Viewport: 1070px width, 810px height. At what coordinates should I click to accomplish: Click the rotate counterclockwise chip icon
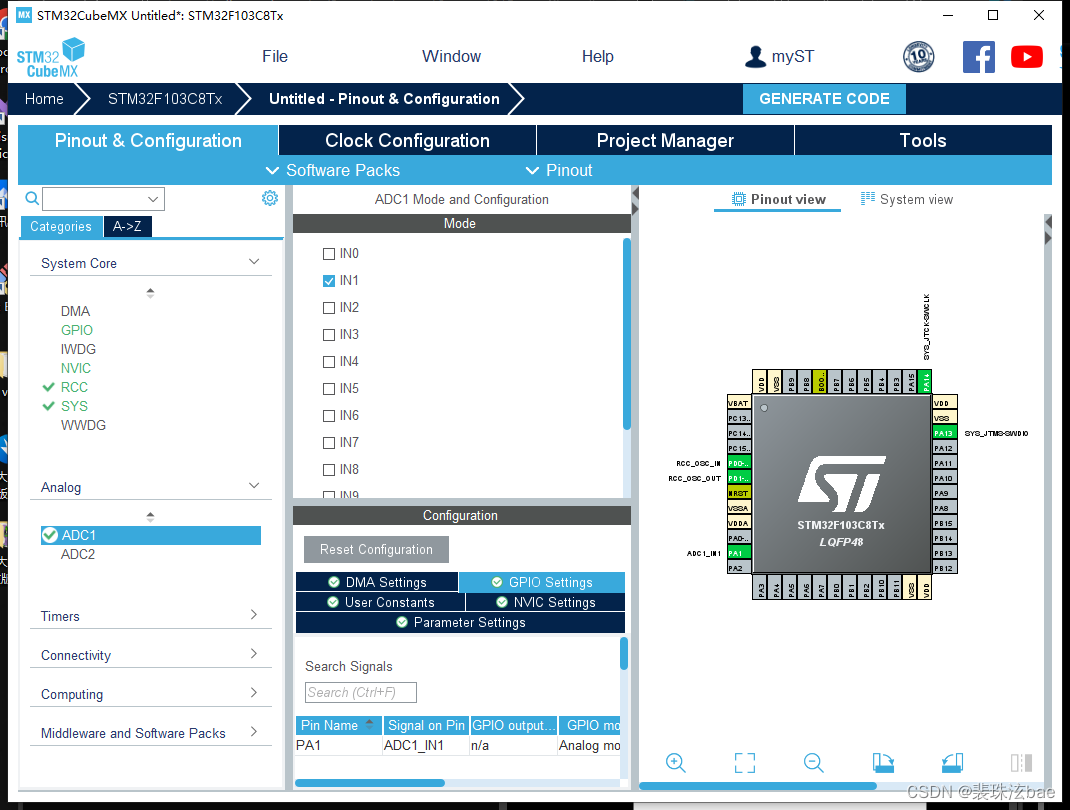coord(952,762)
